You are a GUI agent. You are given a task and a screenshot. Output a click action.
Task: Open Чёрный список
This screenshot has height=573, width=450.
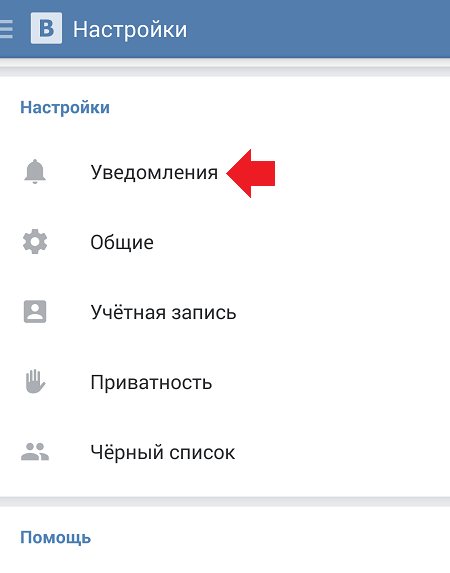[x=225, y=452]
